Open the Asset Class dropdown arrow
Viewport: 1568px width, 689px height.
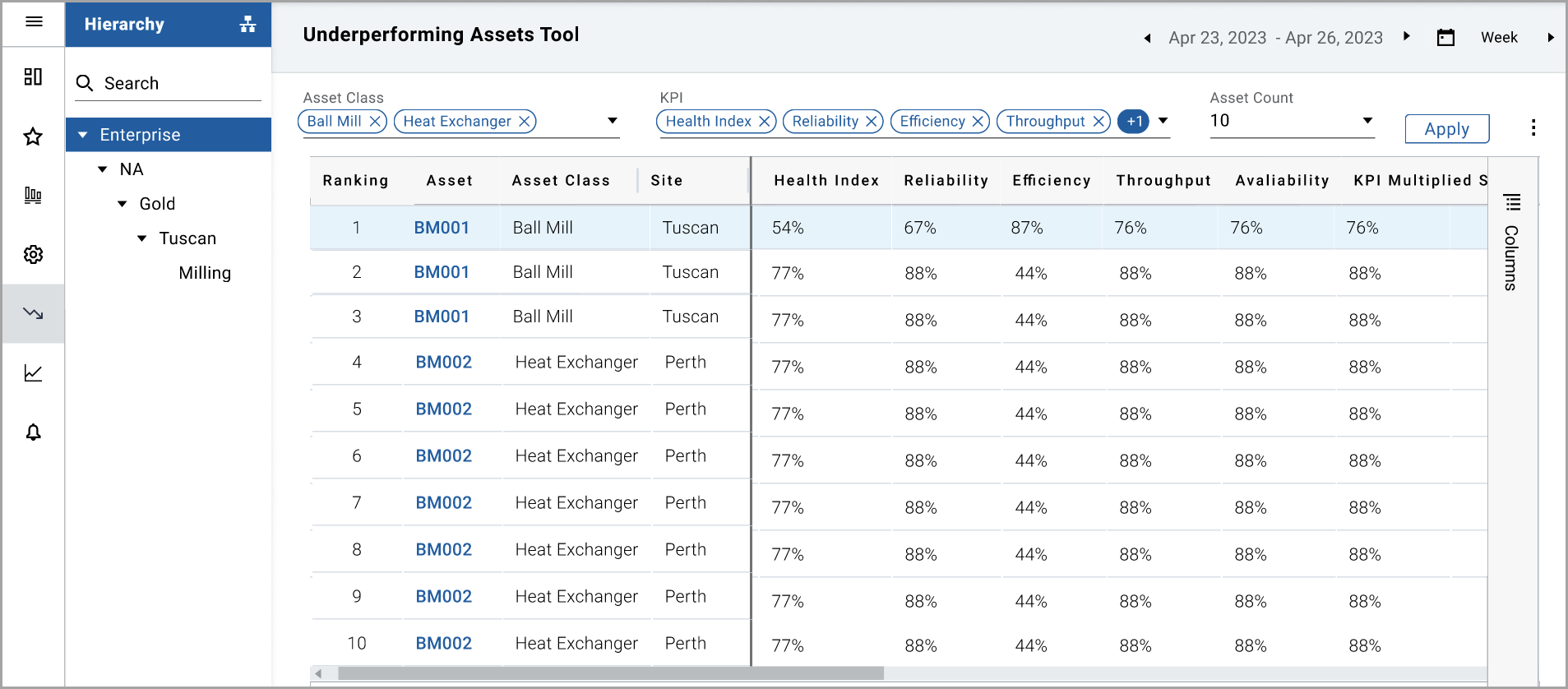[613, 121]
